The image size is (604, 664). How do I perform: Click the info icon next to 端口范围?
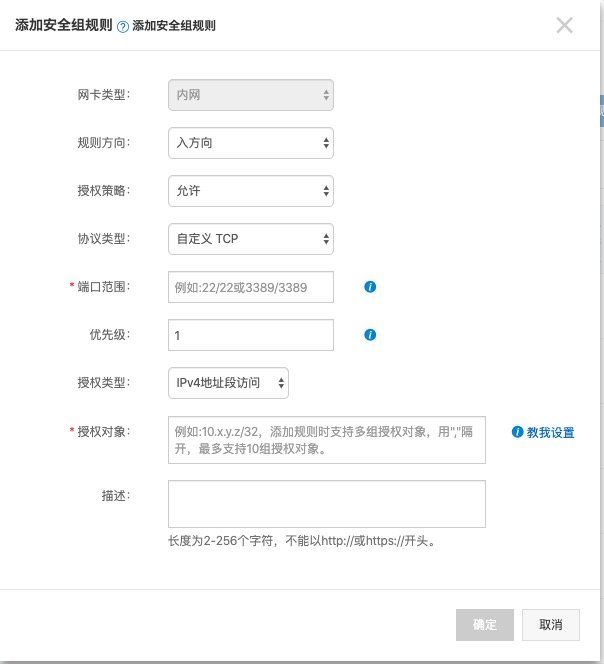pos(370,287)
